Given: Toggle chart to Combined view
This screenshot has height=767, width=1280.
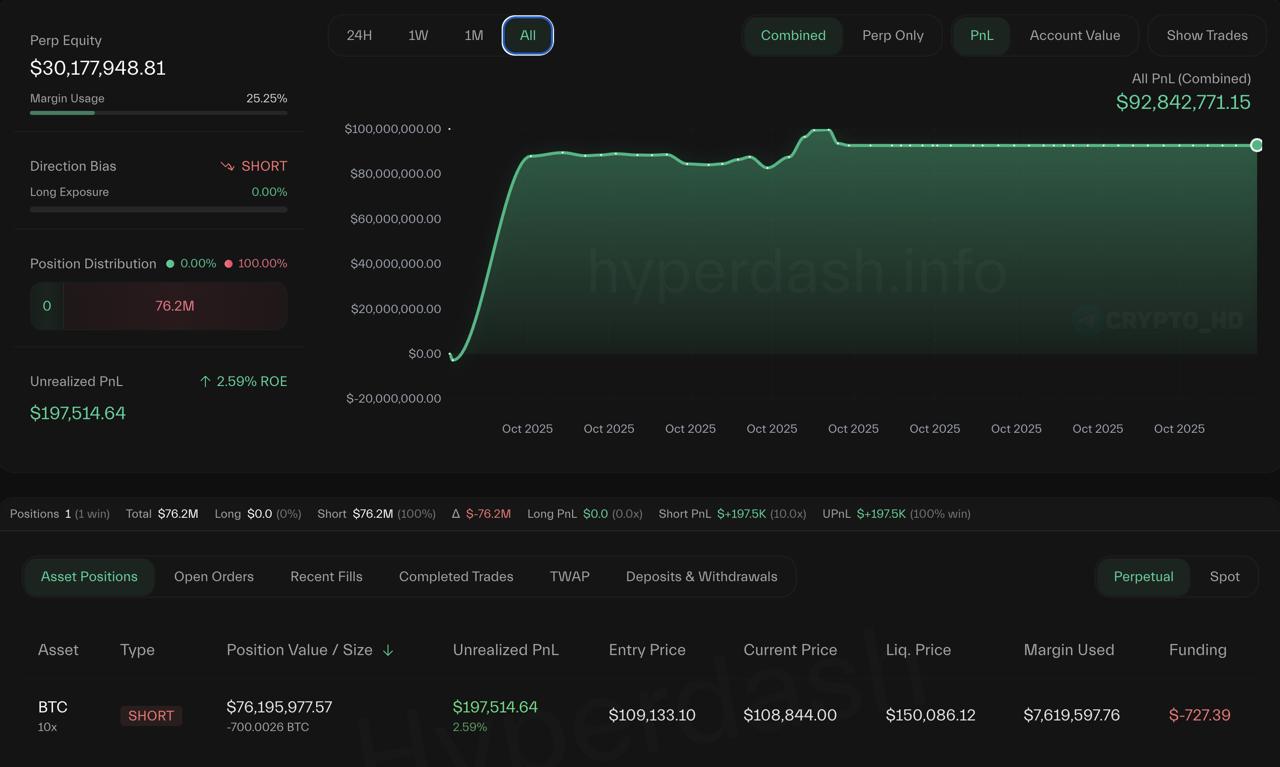Looking at the screenshot, I should 793,35.
